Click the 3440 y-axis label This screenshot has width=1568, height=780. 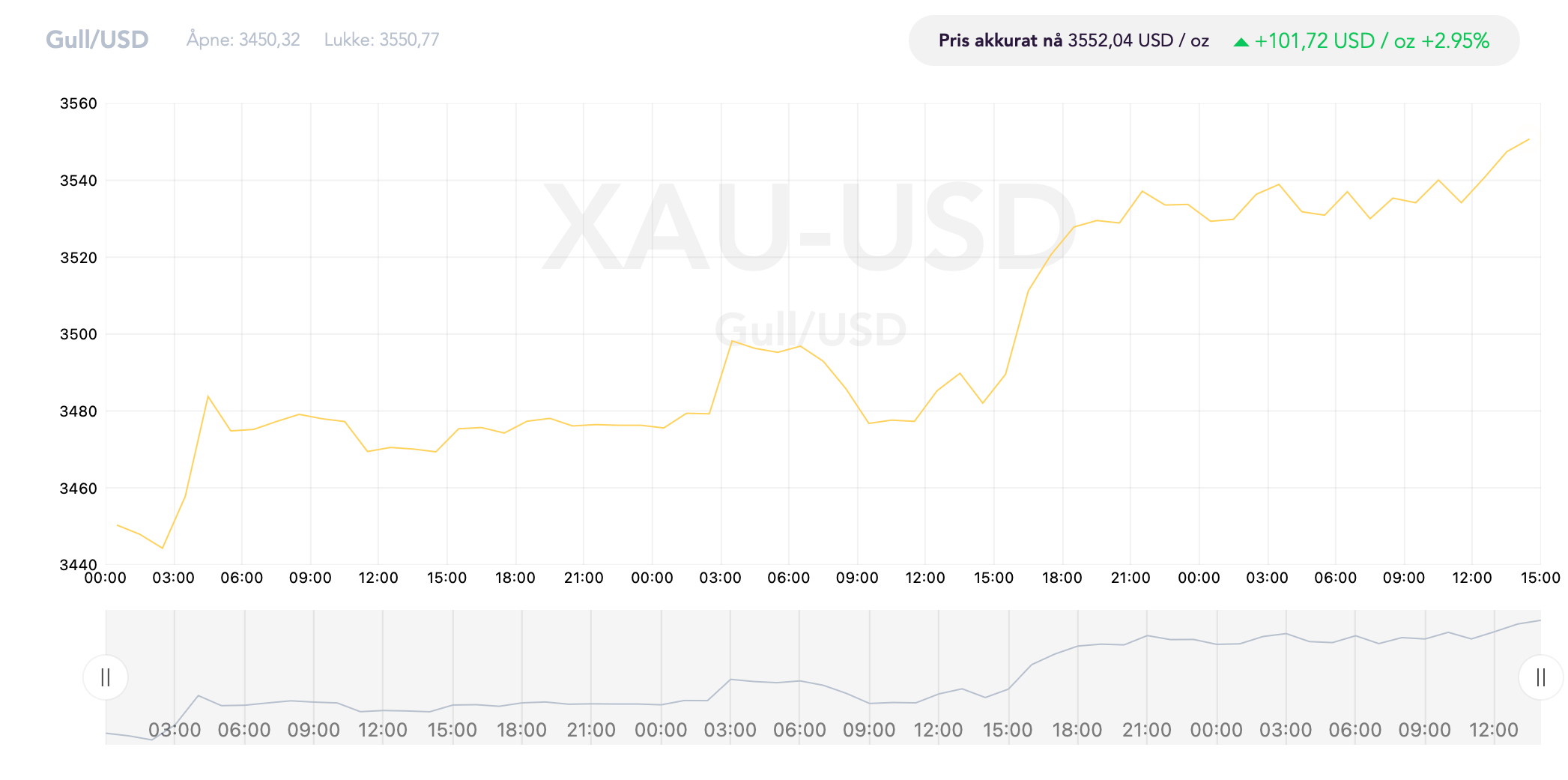click(79, 565)
